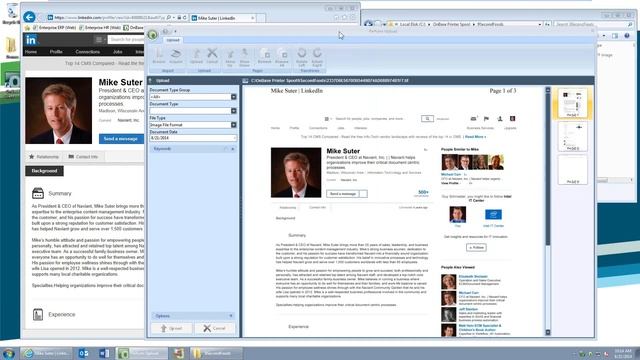Click Mike Suter's profile photo in browser
This screenshot has width=640, height=360.
tap(58, 111)
